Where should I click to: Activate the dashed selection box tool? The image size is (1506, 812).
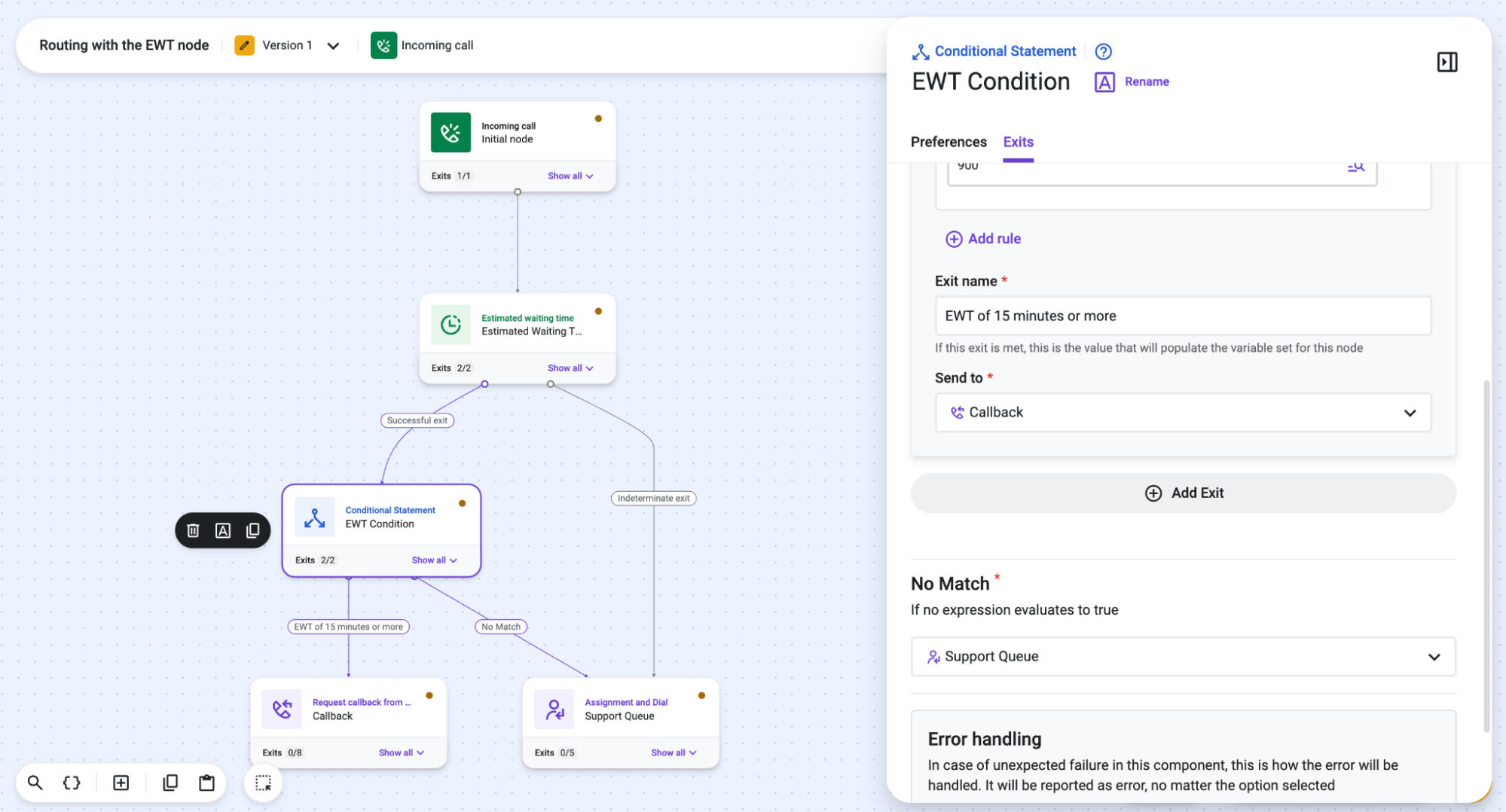[x=263, y=783]
